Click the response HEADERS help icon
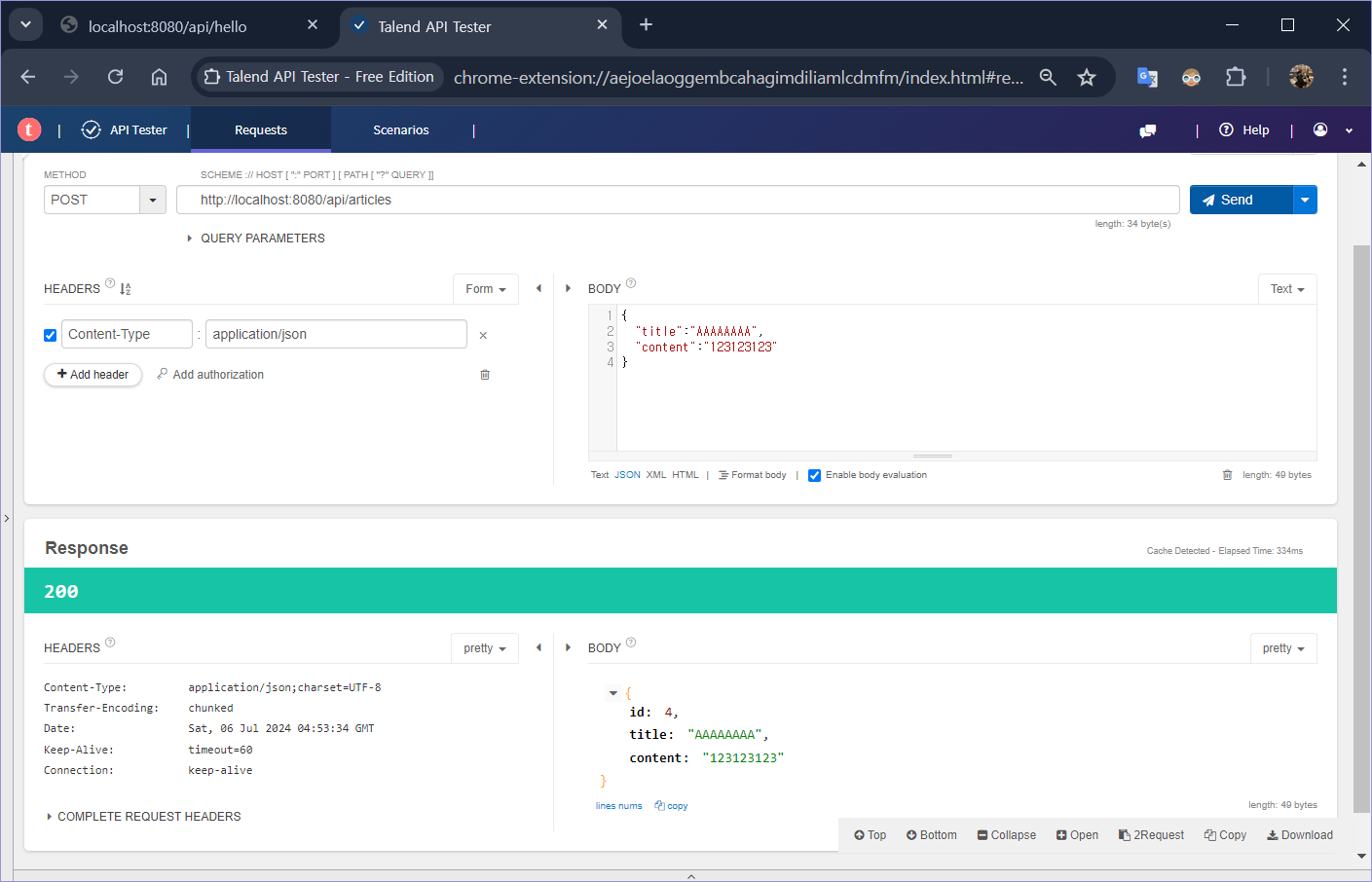Image resolution: width=1372 pixels, height=882 pixels. (x=110, y=643)
